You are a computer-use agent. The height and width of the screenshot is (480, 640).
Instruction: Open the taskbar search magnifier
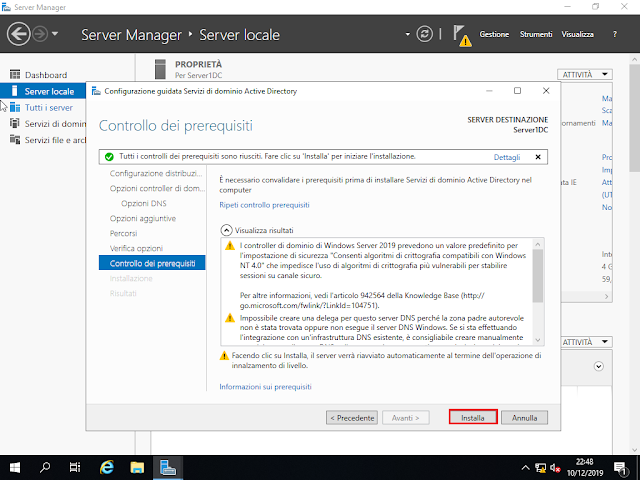(45, 467)
